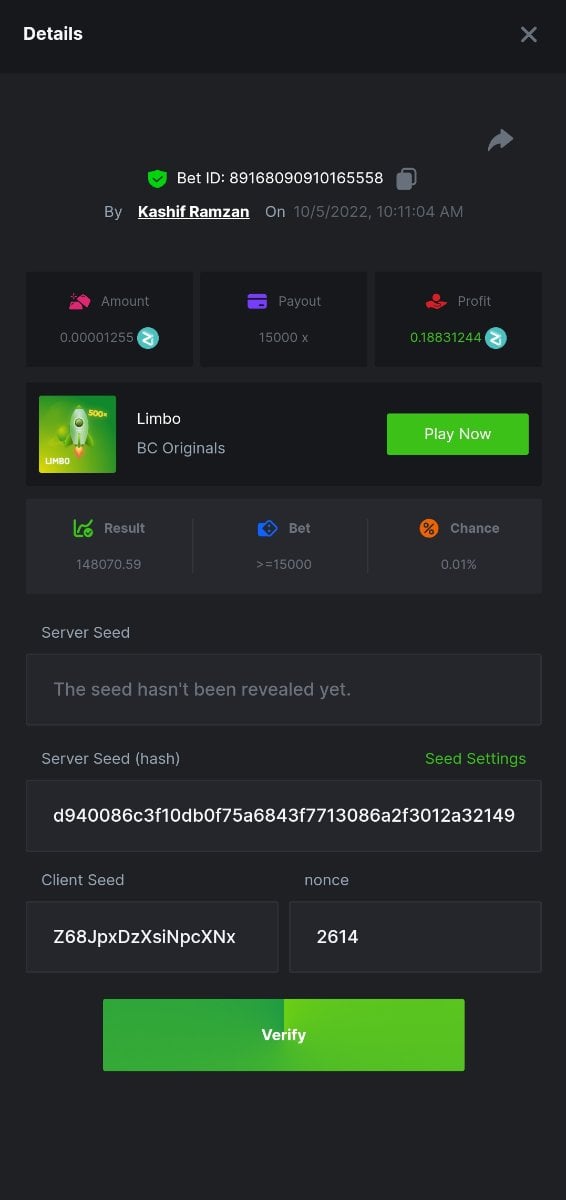The width and height of the screenshot is (566, 1200).
Task: Select the Server Seed hash field
Action: pyautogui.click(x=283, y=815)
